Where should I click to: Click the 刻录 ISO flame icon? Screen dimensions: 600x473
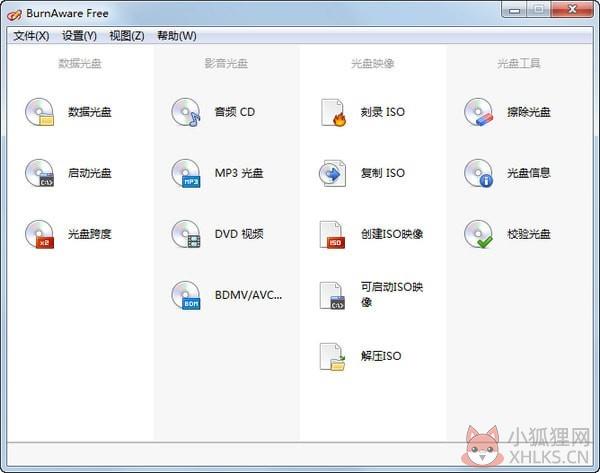pyautogui.click(x=333, y=113)
